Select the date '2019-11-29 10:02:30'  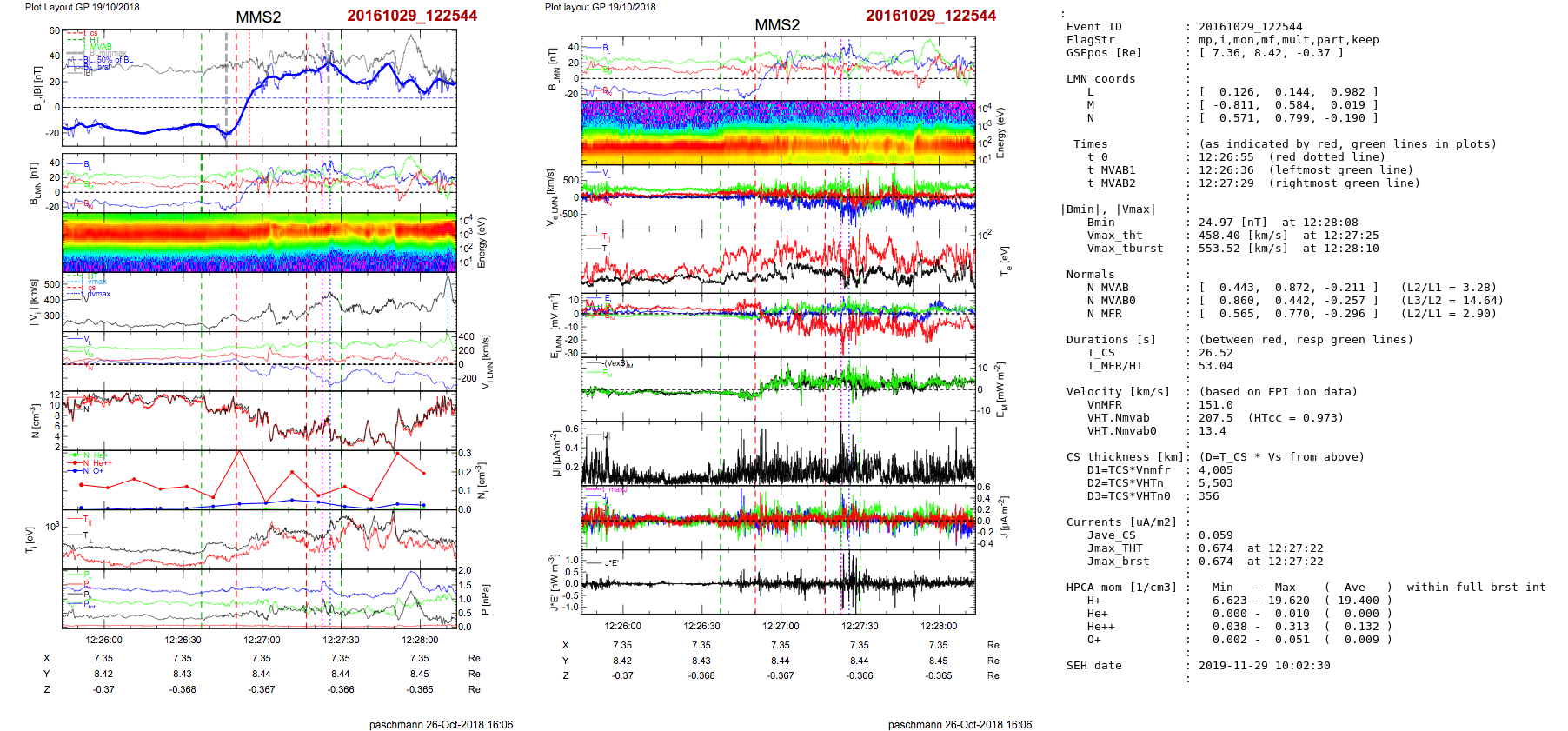[x=1264, y=666]
